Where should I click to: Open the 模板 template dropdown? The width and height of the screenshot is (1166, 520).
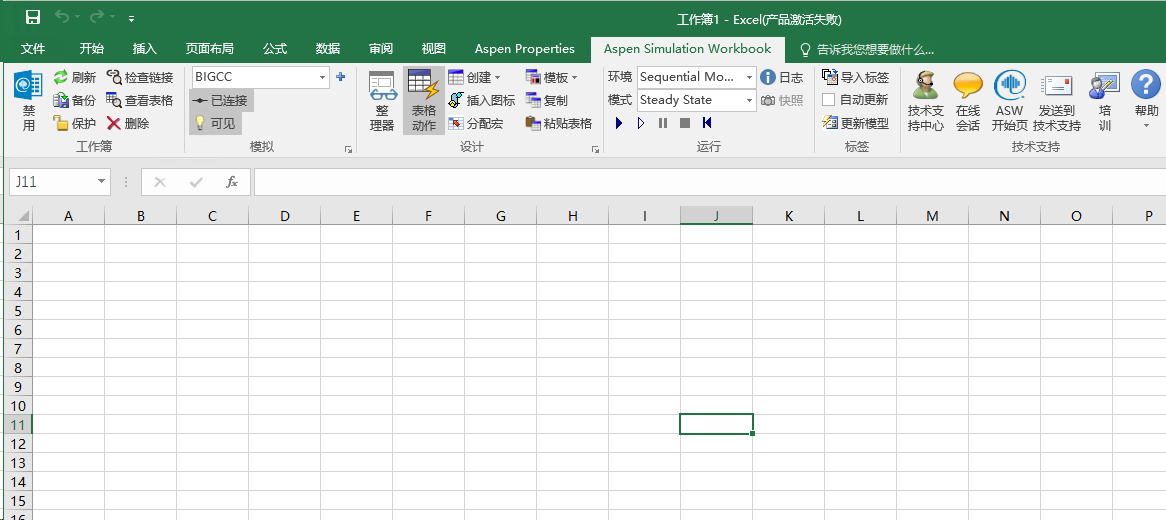(552, 77)
